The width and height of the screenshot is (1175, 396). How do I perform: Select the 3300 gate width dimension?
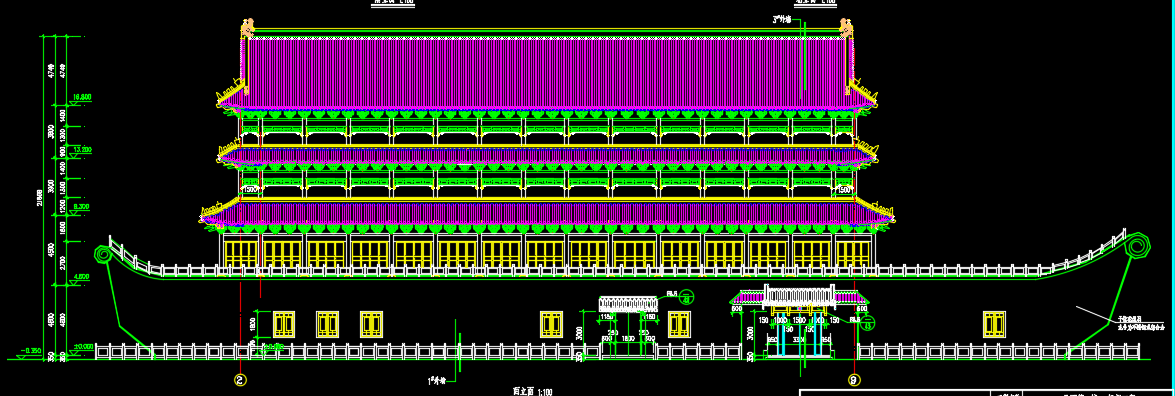[799, 340]
